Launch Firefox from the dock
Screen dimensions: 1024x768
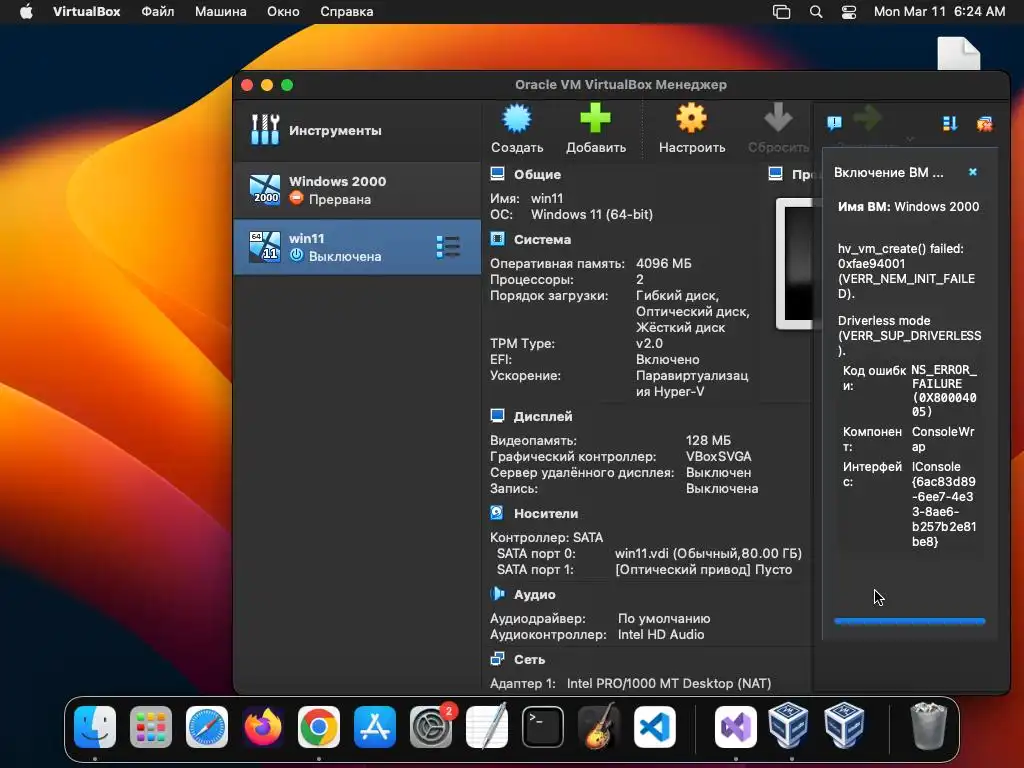click(x=263, y=727)
